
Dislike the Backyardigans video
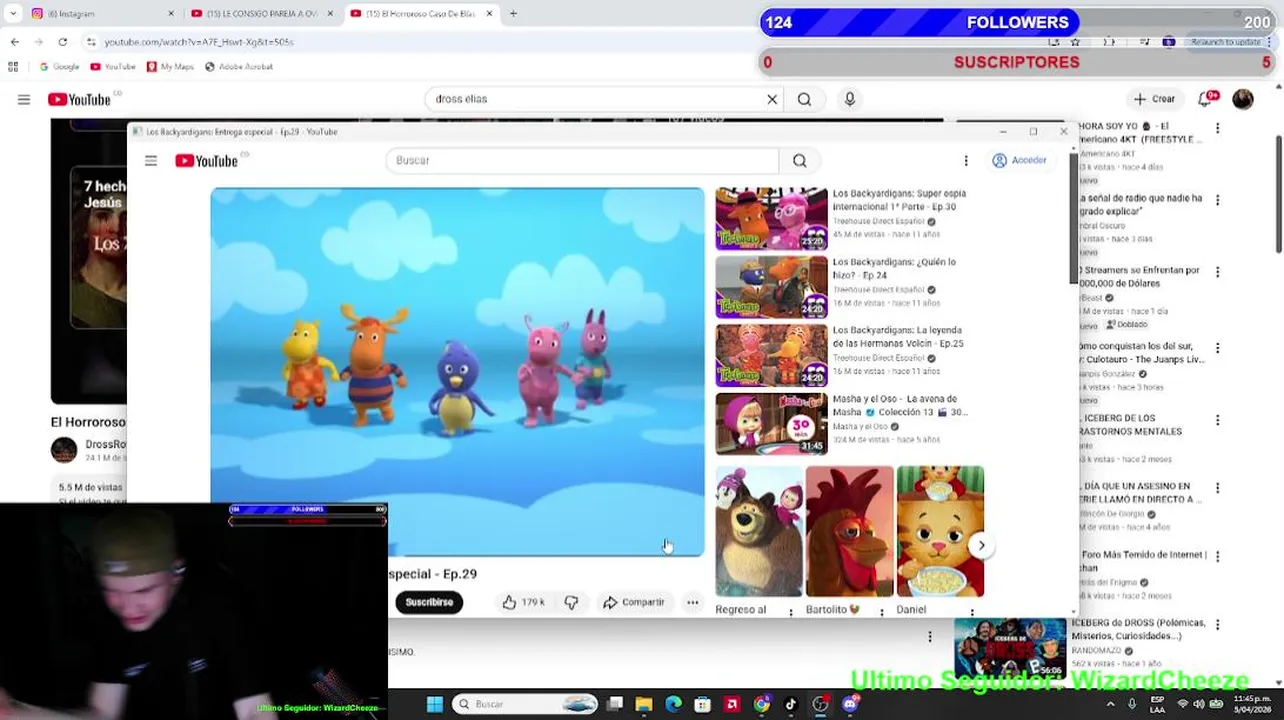571,602
